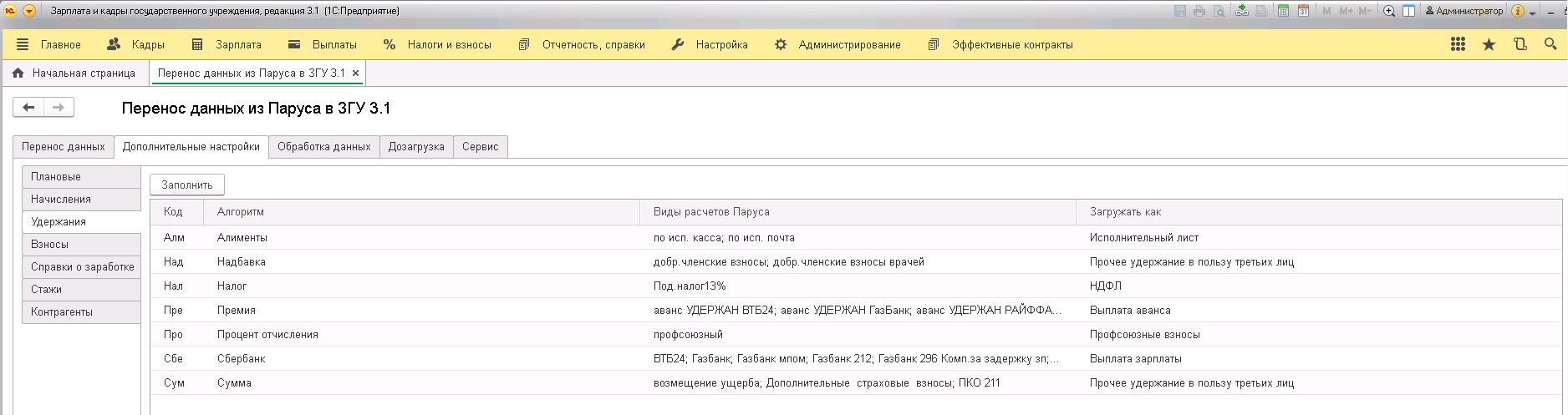The height and width of the screenshot is (415, 1568).
Task: Click the Загружать как column header
Action: click(x=1125, y=211)
